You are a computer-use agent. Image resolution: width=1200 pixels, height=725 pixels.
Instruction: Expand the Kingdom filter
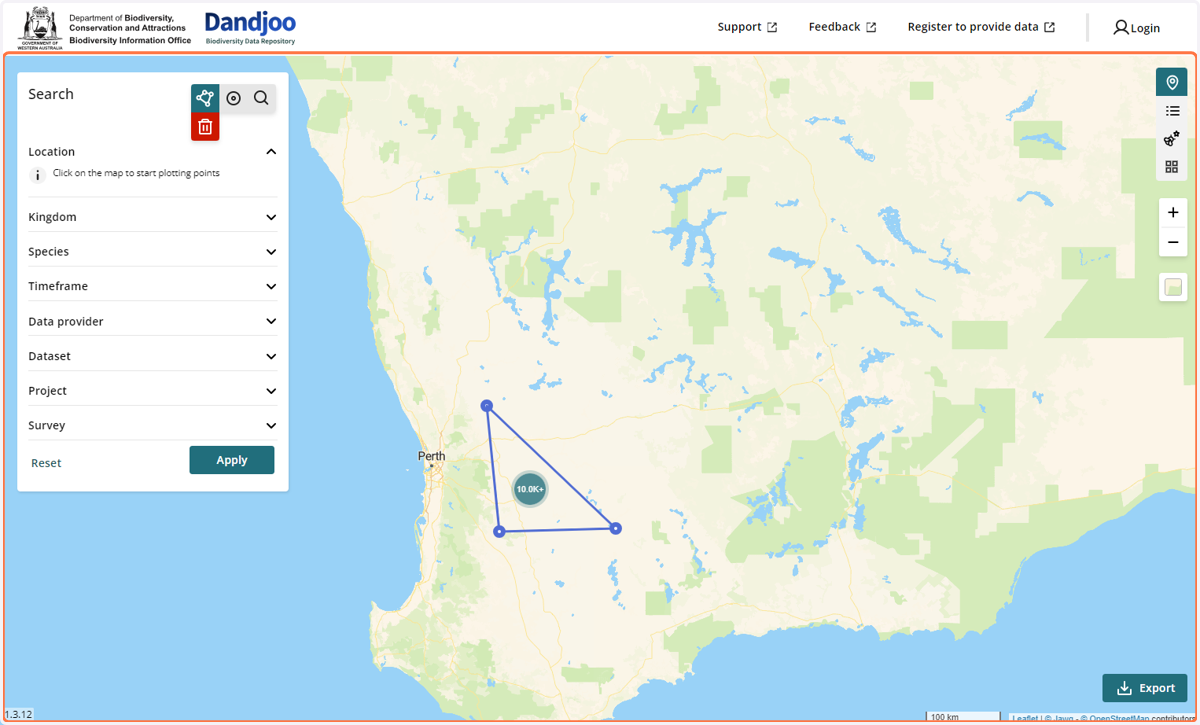coord(152,217)
